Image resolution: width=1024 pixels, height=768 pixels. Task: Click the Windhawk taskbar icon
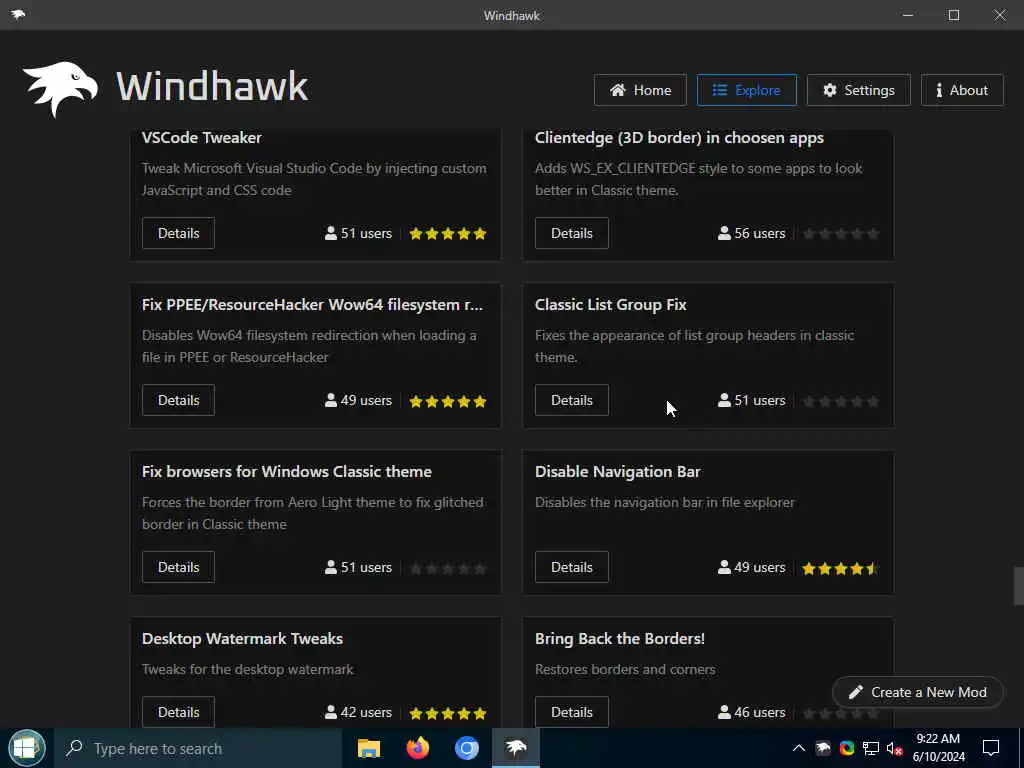click(516, 748)
